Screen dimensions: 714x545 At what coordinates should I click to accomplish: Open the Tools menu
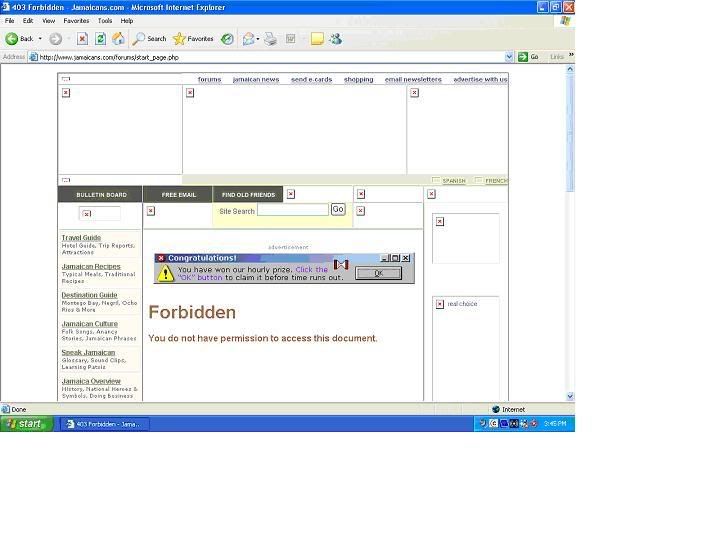[105, 21]
